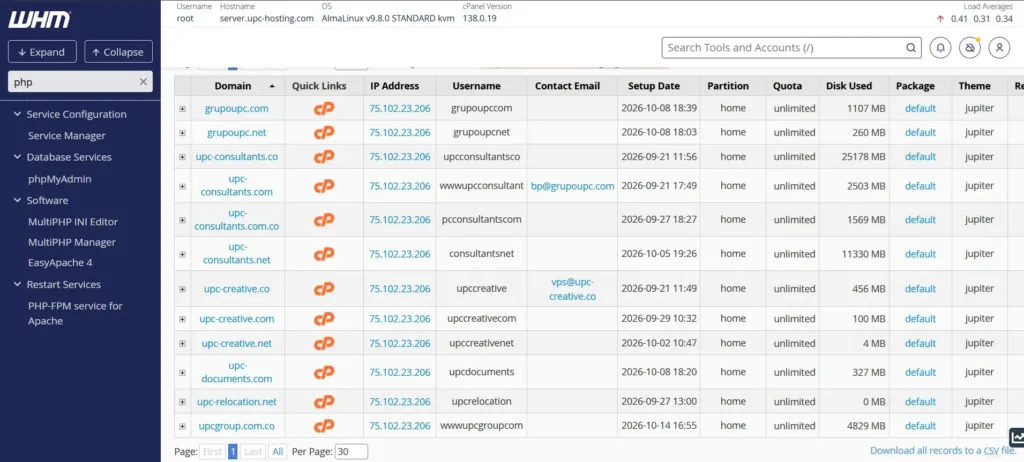Open cPanel quick link for upc-creative.com
The height and width of the screenshot is (462, 1024).
[324, 319]
